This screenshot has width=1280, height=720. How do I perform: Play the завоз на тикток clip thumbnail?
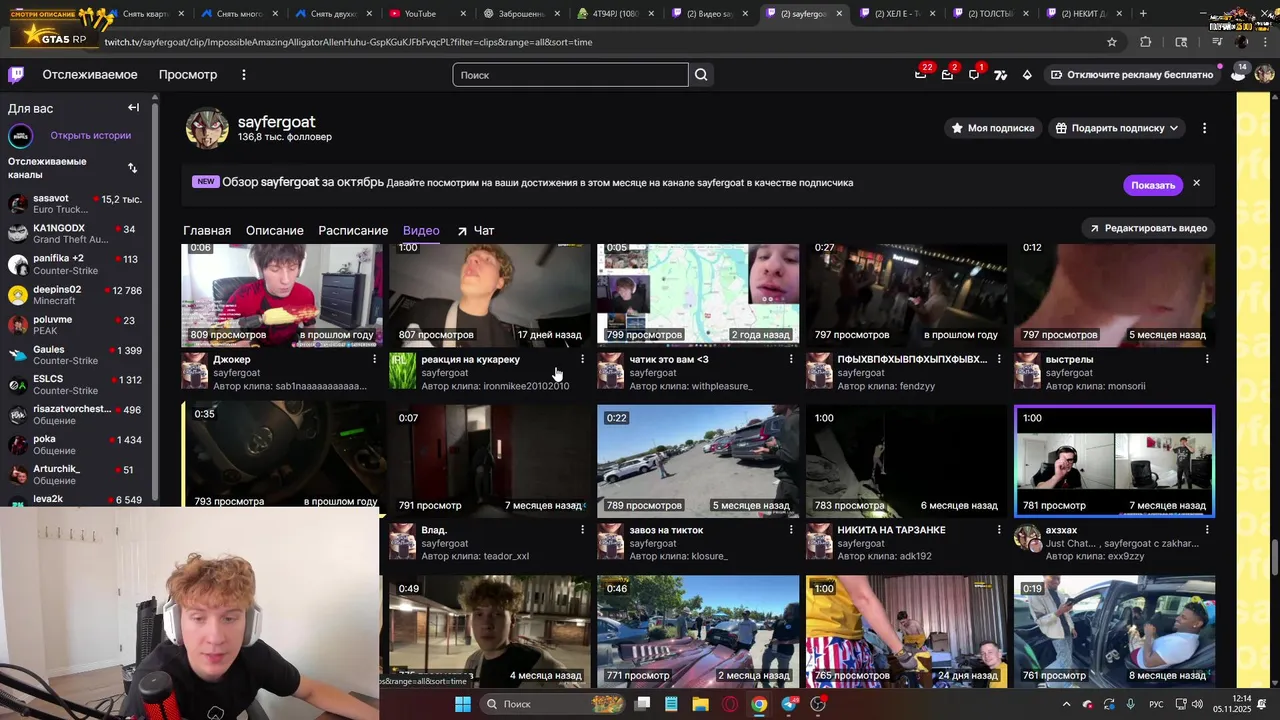point(698,461)
